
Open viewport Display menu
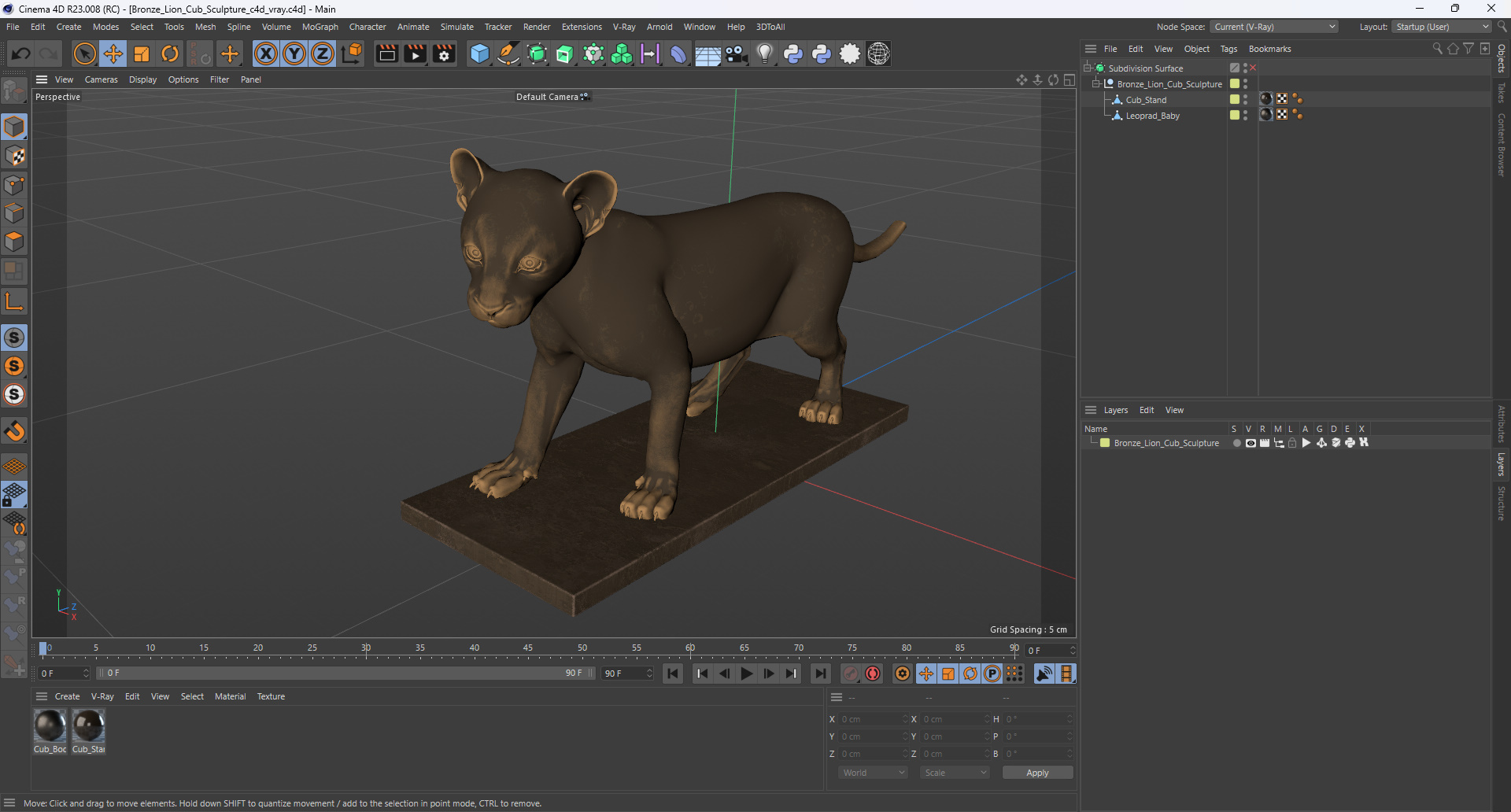coord(142,79)
